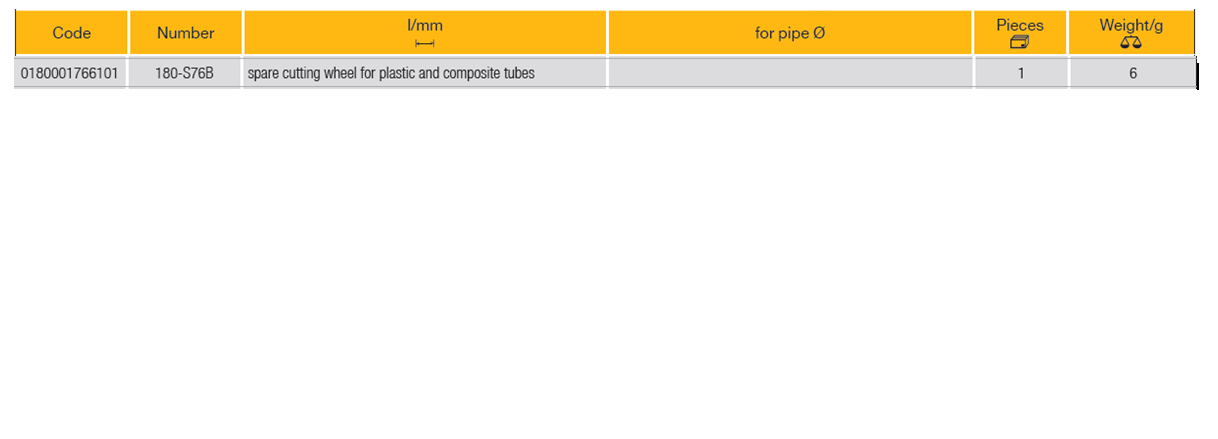Click the length ruler icon under l/mm
Screen dimensions: 1218x439
click(x=425, y=43)
